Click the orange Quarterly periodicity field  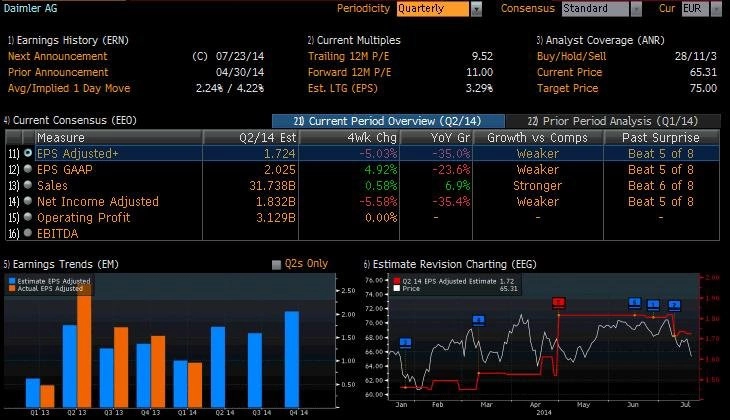433,9
